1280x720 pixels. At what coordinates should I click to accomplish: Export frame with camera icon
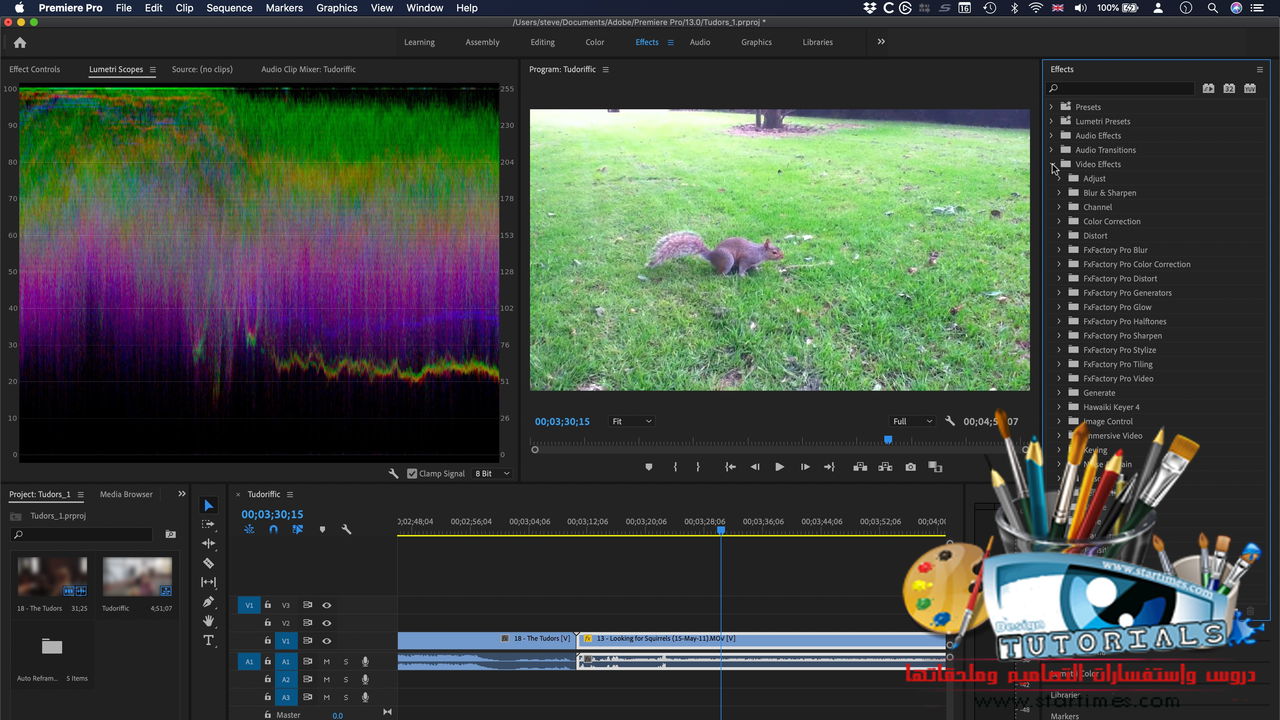pyautogui.click(x=910, y=467)
